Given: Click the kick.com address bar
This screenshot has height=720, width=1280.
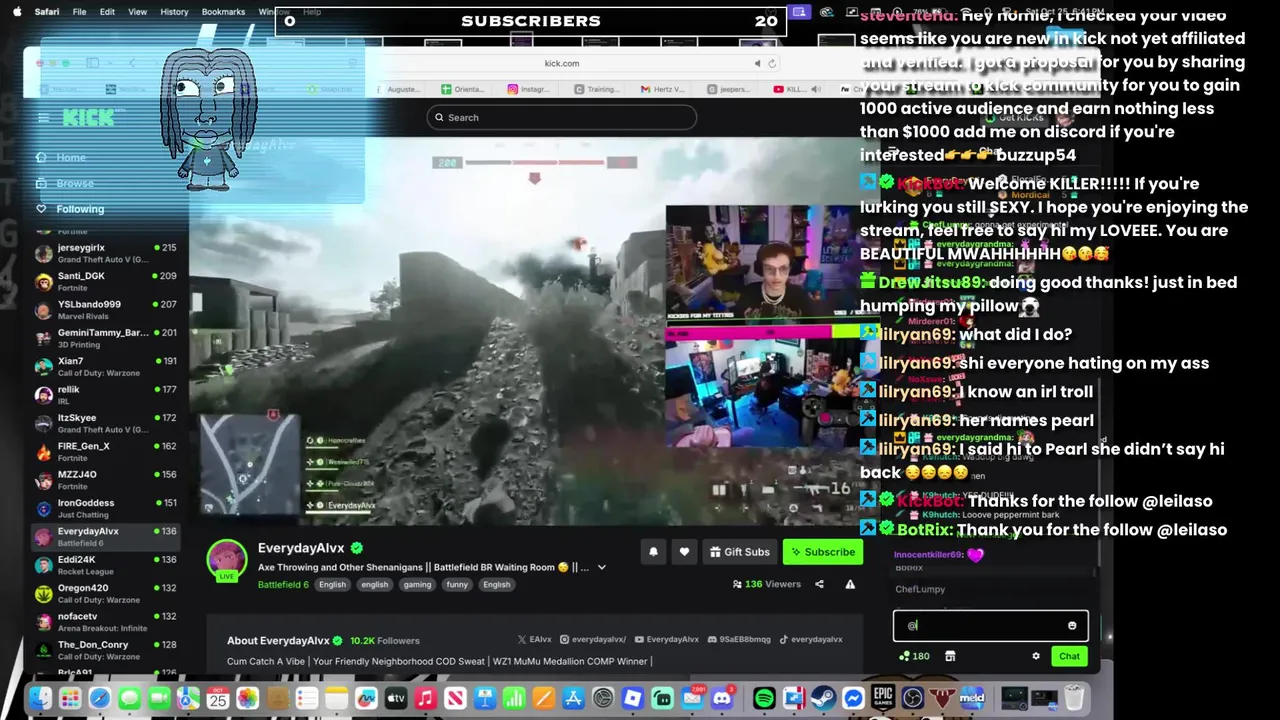Looking at the screenshot, I should click(561, 63).
